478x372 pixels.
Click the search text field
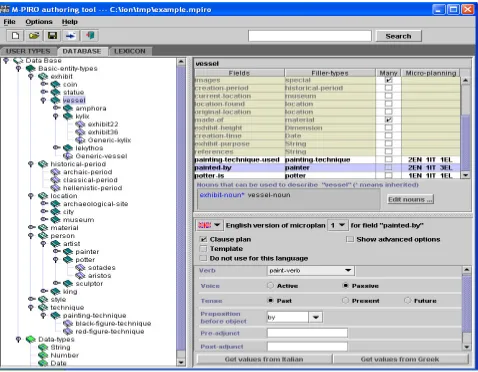click(x=310, y=36)
